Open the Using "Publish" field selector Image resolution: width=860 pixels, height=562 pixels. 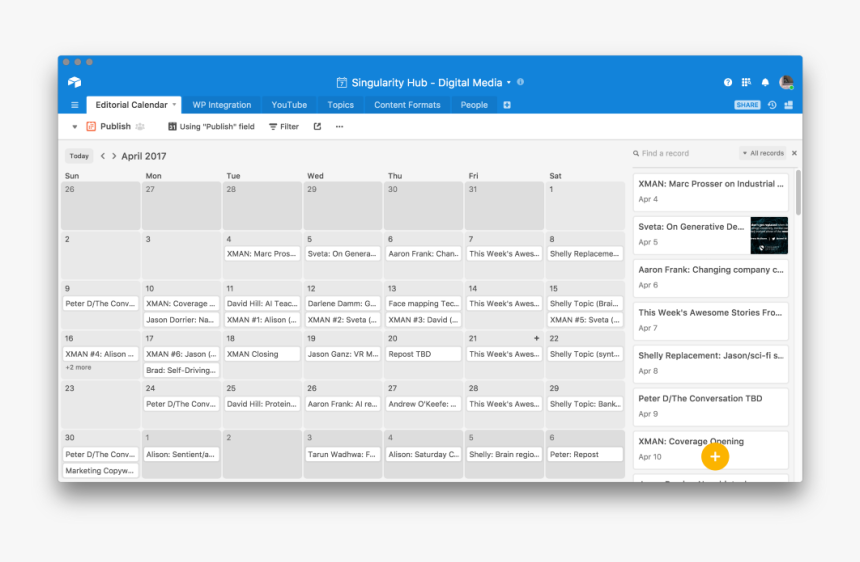(211, 127)
